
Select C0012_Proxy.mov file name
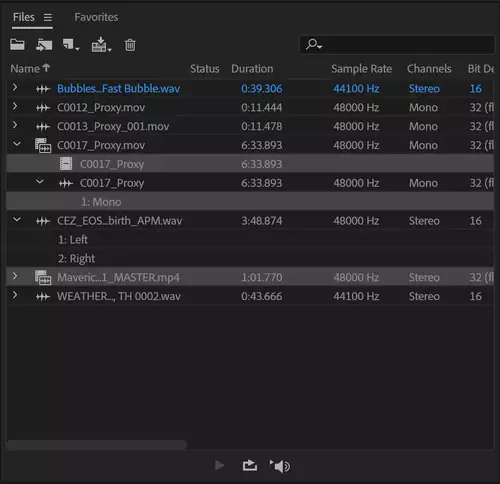(101, 108)
